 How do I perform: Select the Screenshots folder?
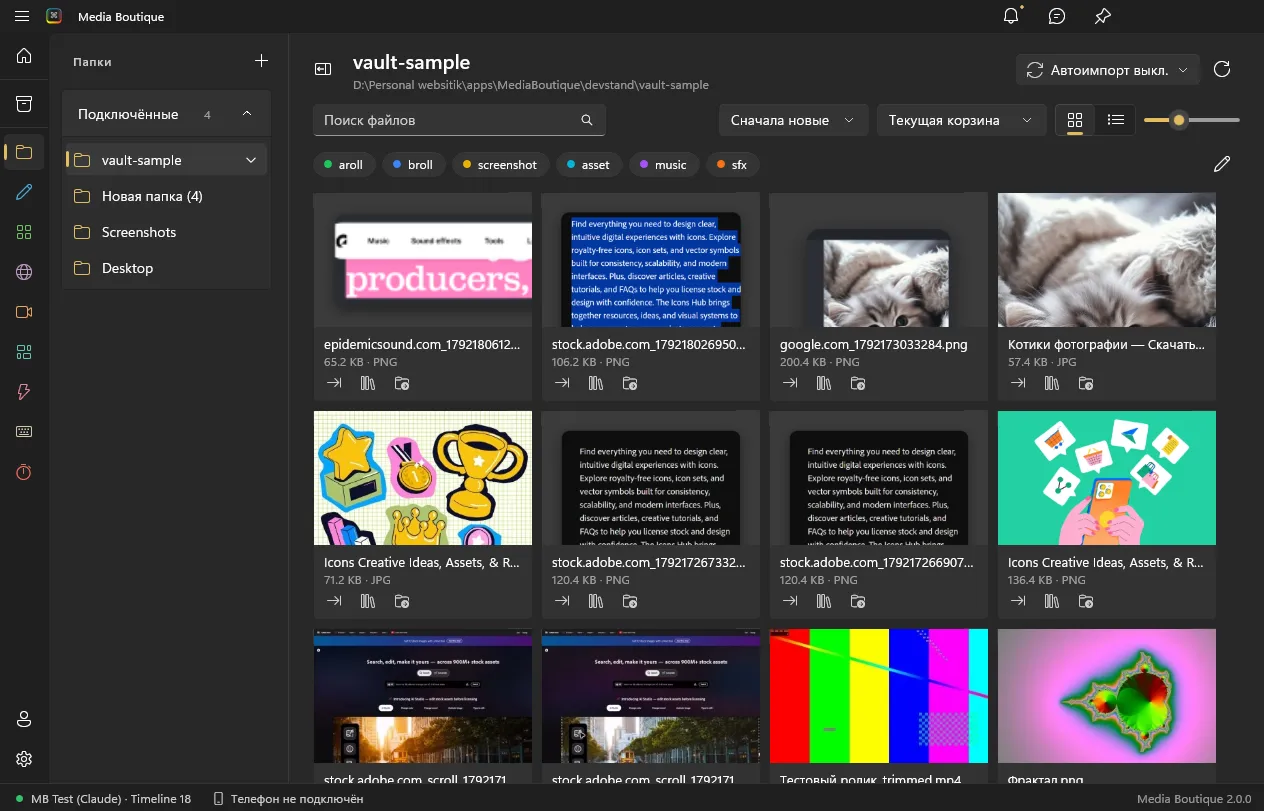click(x=166, y=232)
